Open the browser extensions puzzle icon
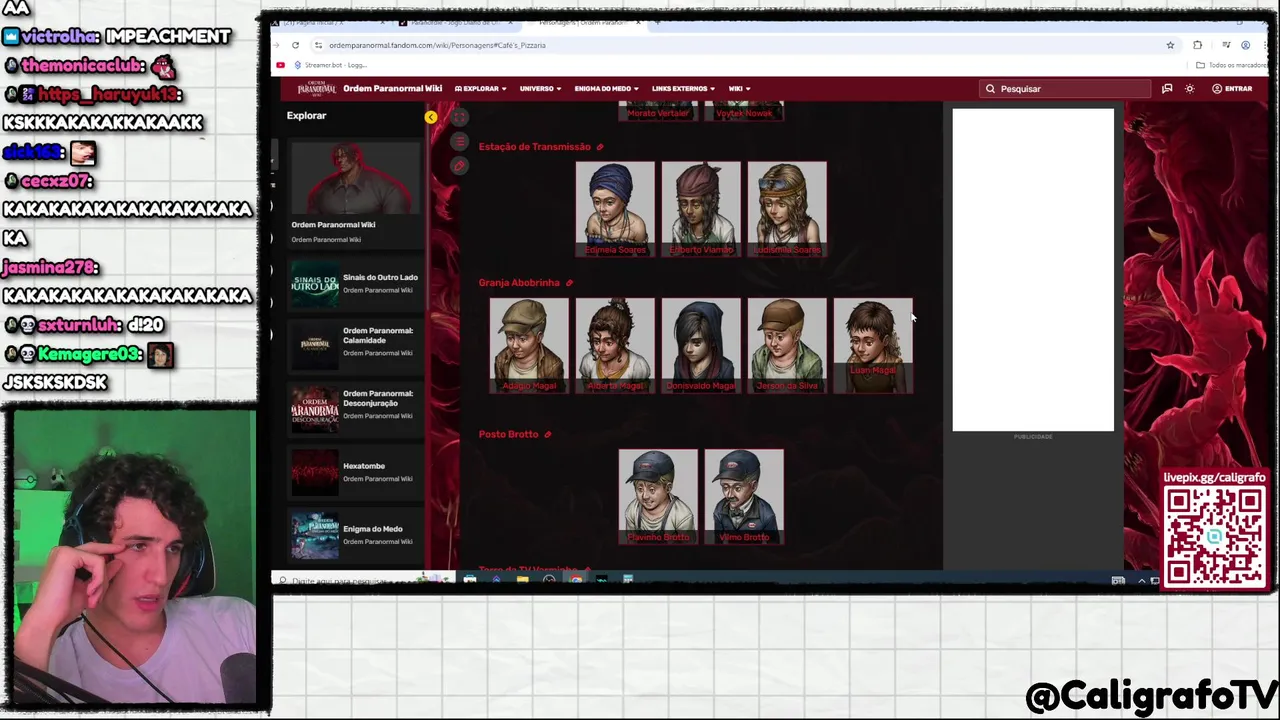The height and width of the screenshot is (720, 1280). click(x=1197, y=45)
